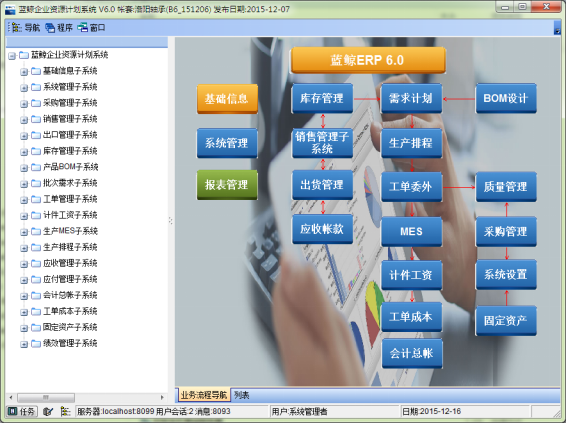Screen dimensions: 566x423
Task: Open the 销售管理子系统 flow box
Action: click(x=322, y=143)
